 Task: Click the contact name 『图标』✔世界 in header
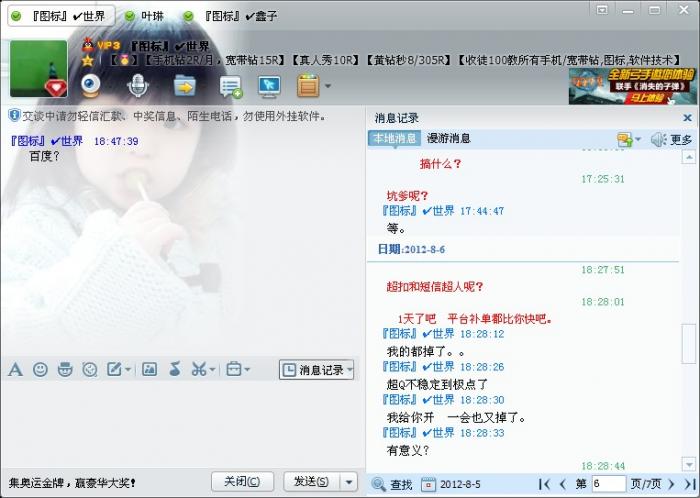[170, 46]
